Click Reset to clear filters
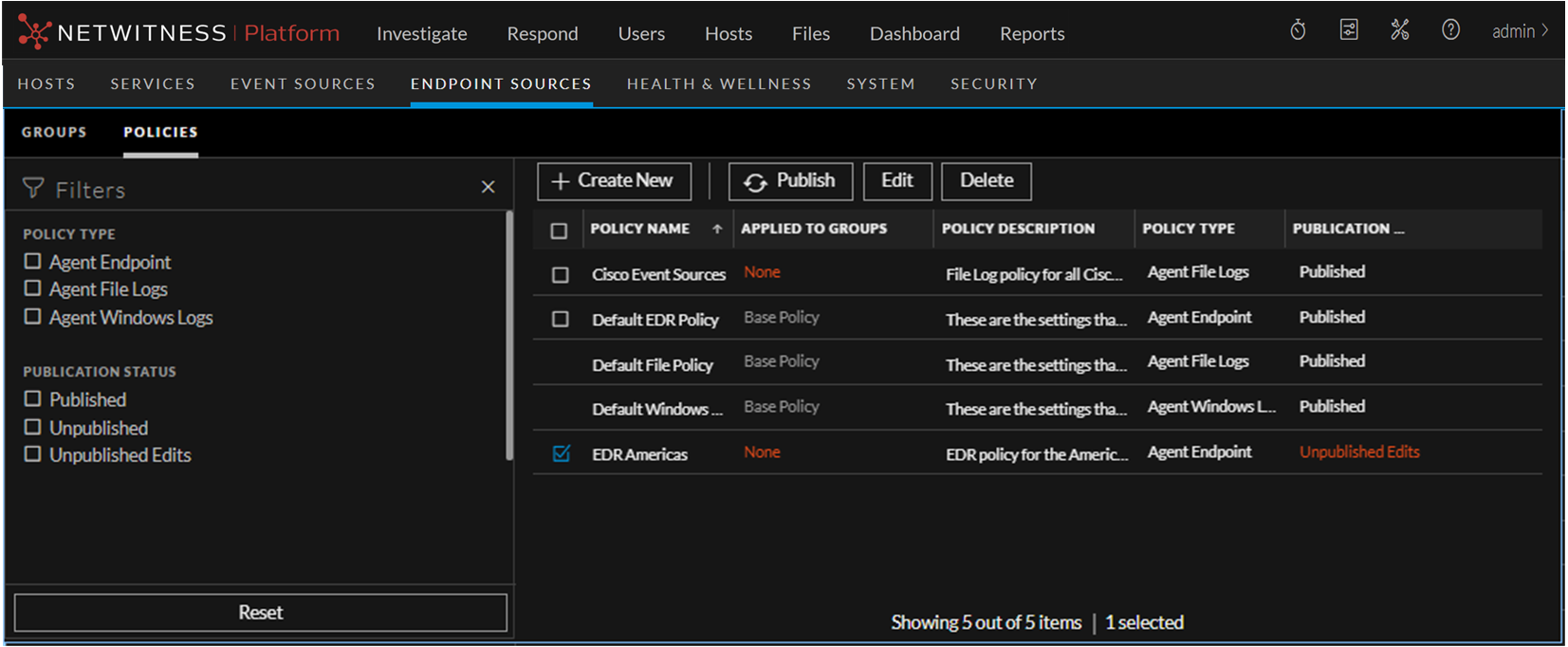Image resolution: width=1568 pixels, height=647 pixels. 260,613
